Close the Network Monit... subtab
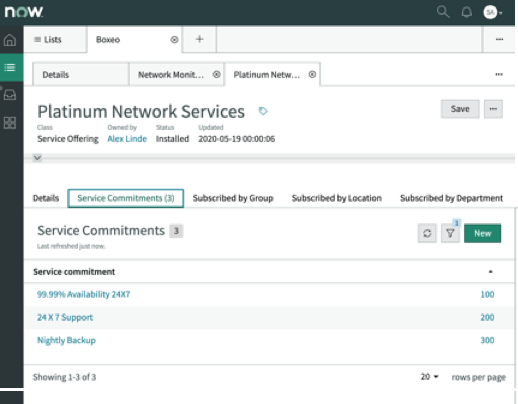The image size is (518, 404). pyautogui.click(x=217, y=74)
